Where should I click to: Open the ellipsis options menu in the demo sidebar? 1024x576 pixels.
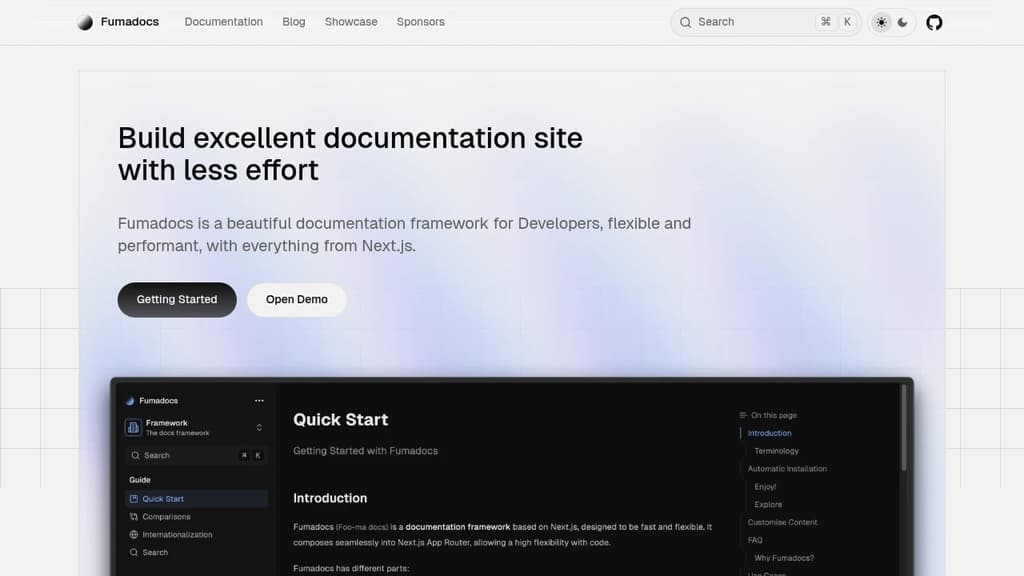point(258,400)
